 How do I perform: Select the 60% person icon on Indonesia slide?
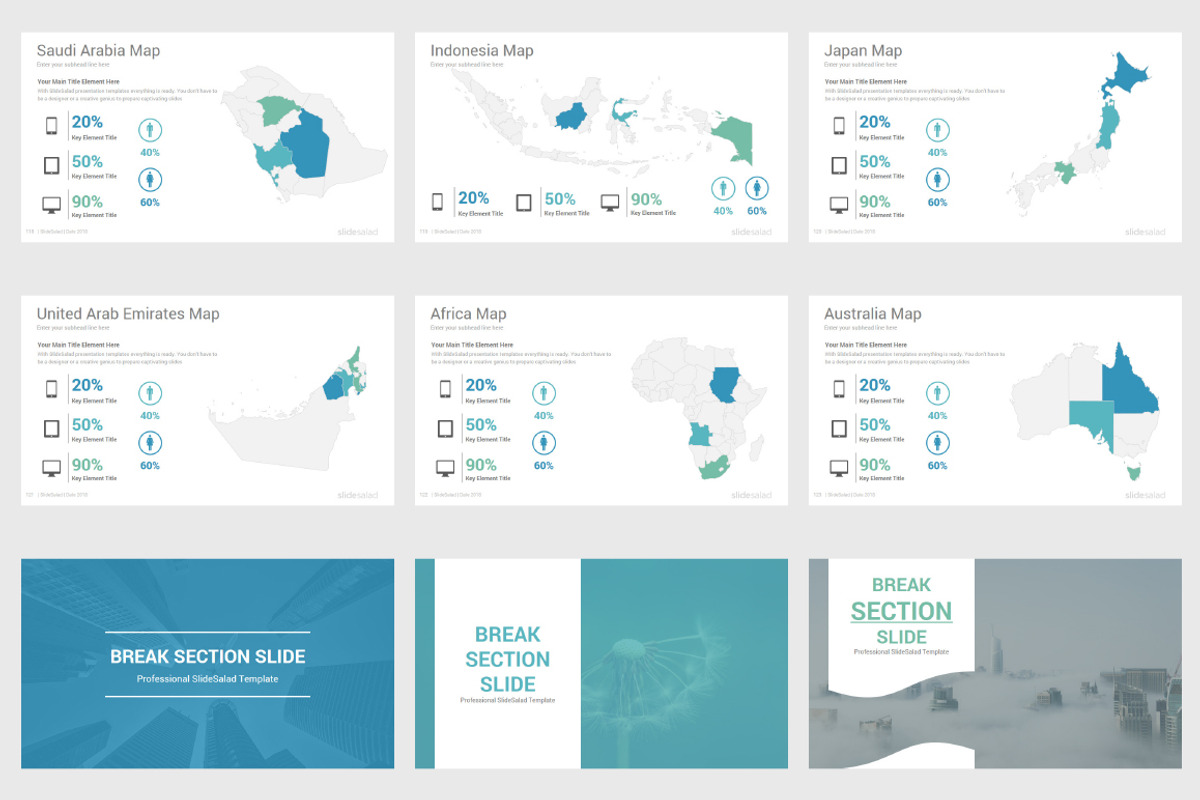pyautogui.click(x=757, y=188)
